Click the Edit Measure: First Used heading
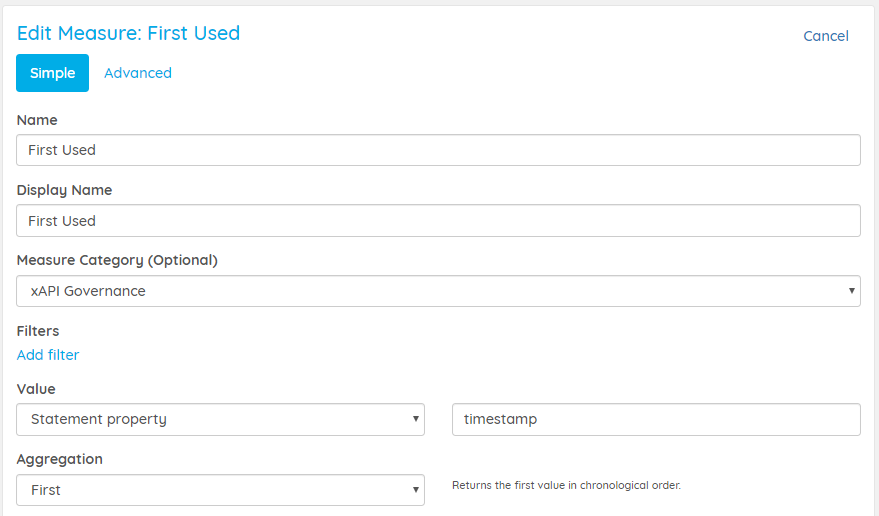This screenshot has width=879, height=516. (128, 33)
